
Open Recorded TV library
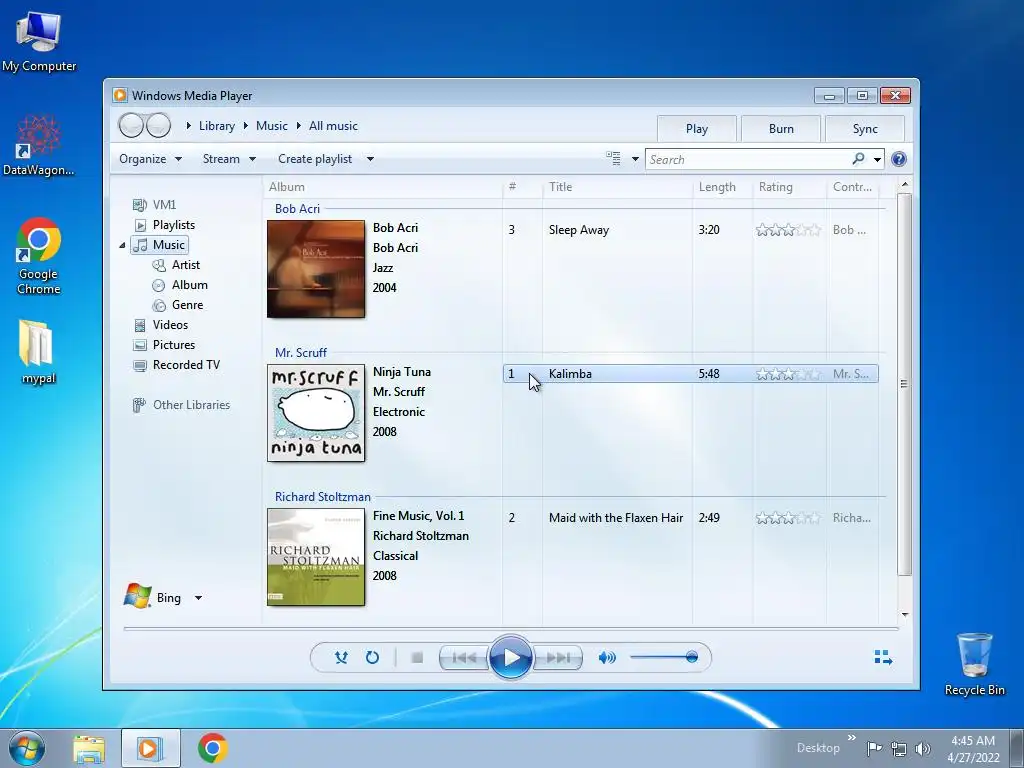tap(186, 364)
